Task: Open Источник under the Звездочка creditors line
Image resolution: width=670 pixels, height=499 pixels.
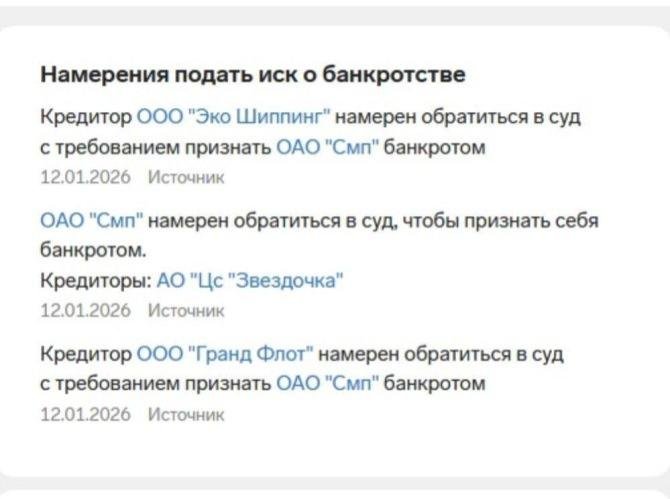Action: coord(186,310)
